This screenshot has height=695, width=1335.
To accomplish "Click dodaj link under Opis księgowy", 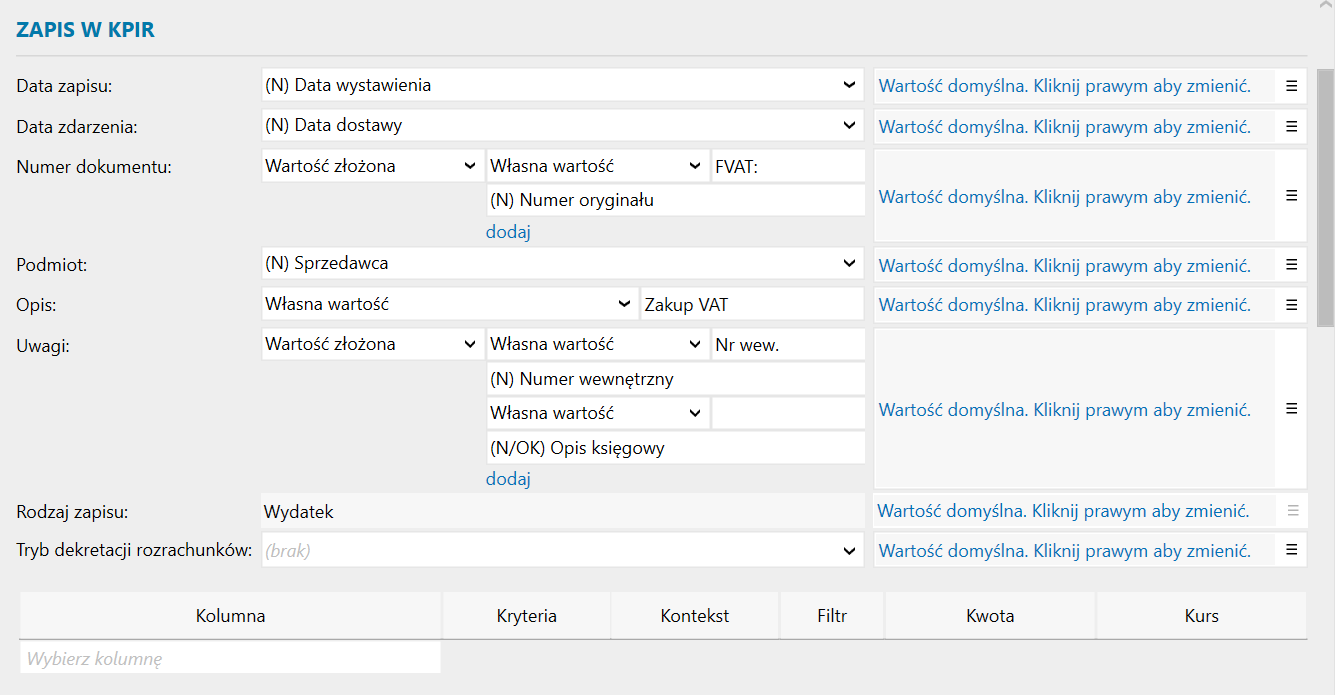I will (x=508, y=479).
